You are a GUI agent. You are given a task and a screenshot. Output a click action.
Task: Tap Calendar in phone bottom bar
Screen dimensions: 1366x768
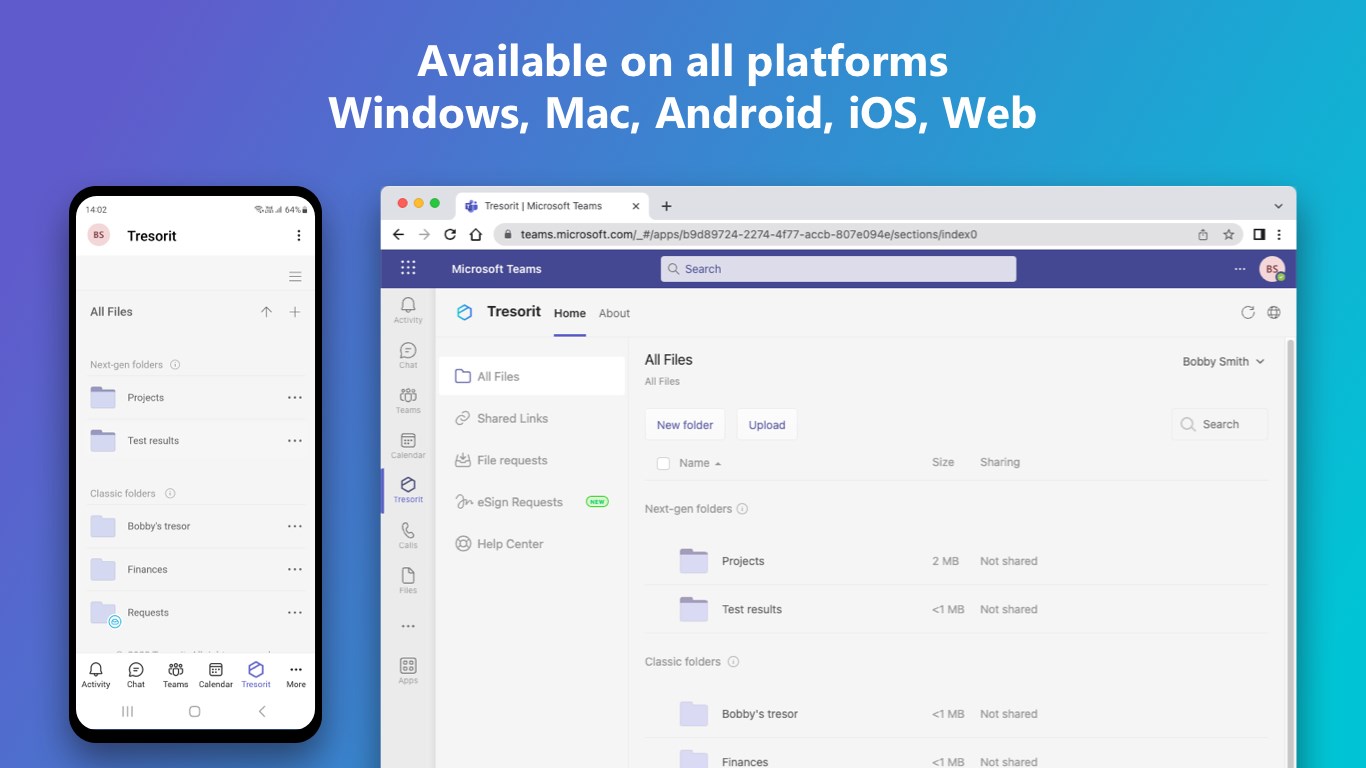pyautogui.click(x=215, y=675)
